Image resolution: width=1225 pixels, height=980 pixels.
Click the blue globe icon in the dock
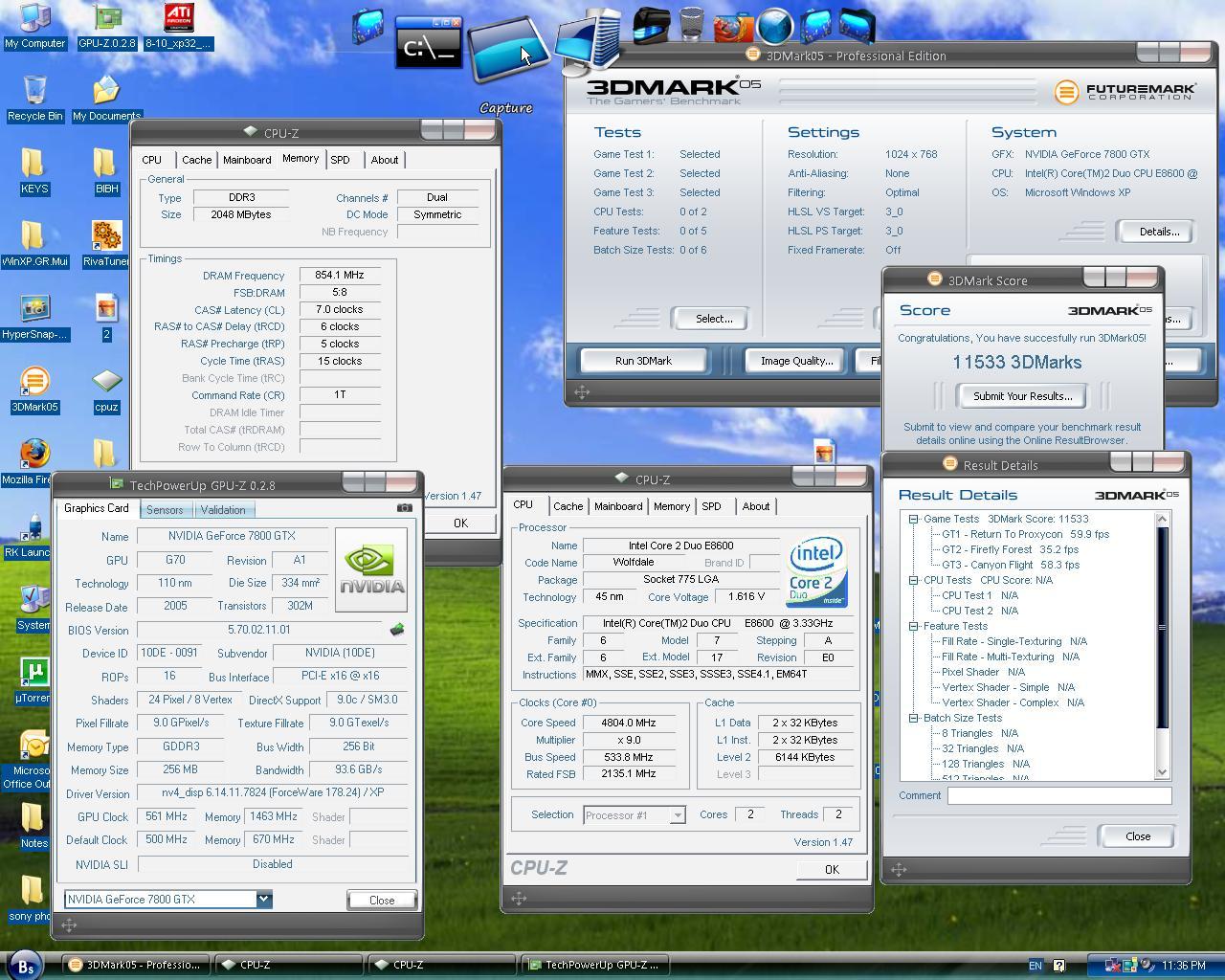pos(774,25)
